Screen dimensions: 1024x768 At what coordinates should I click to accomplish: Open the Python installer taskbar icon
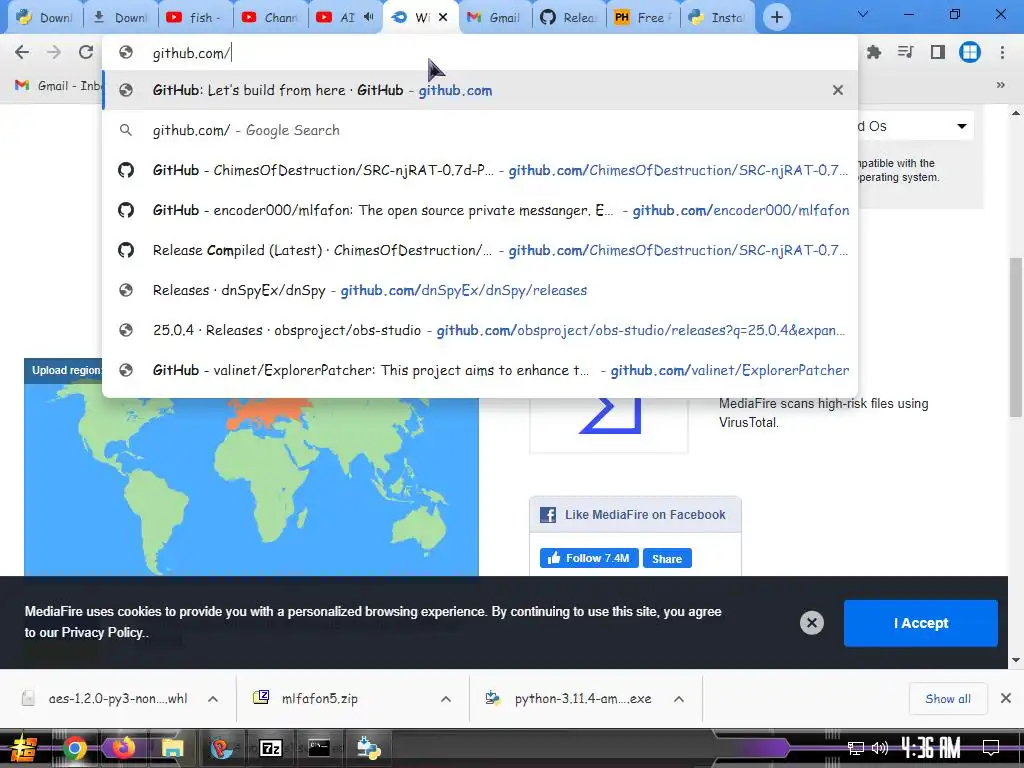click(x=368, y=748)
